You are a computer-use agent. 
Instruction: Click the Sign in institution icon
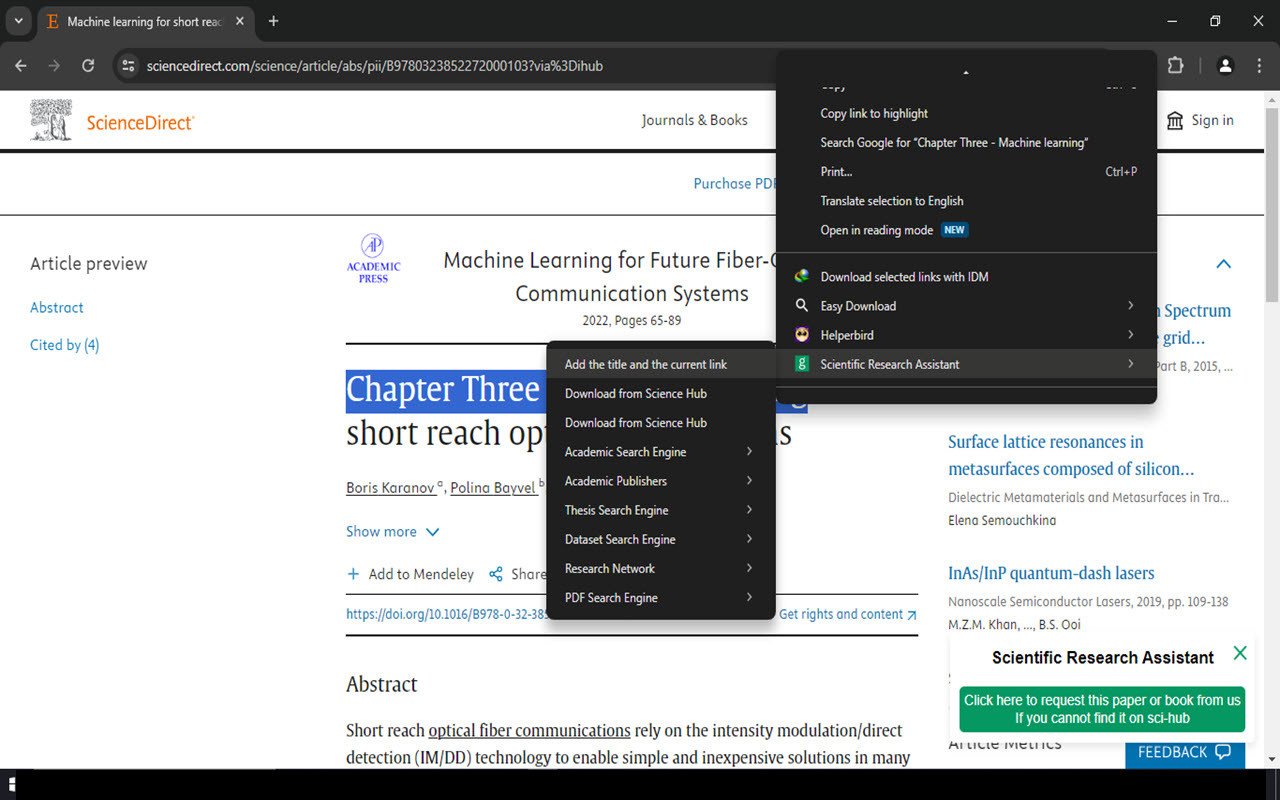pyautogui.click(x=1175, y=121)
